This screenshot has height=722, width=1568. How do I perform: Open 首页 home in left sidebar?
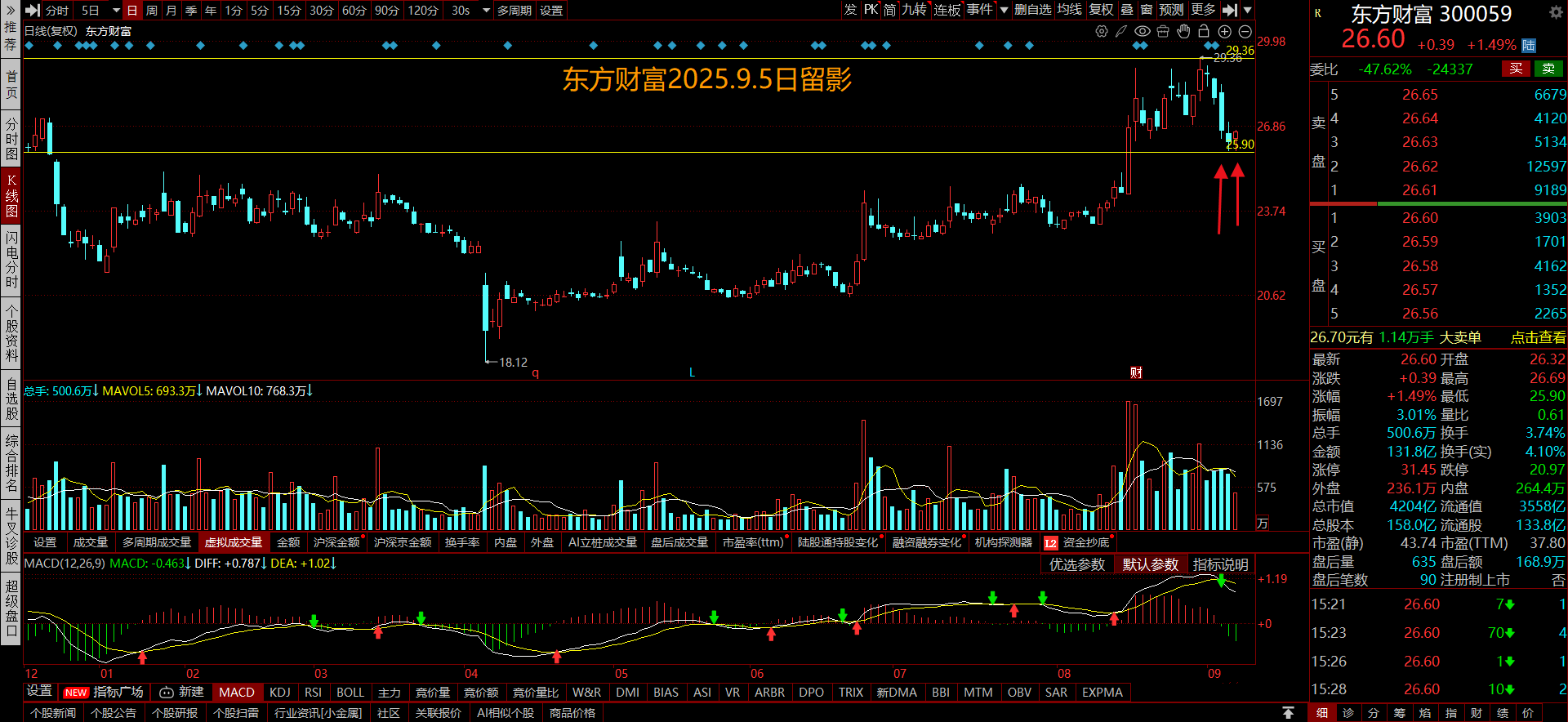click(x=11, y=85)
